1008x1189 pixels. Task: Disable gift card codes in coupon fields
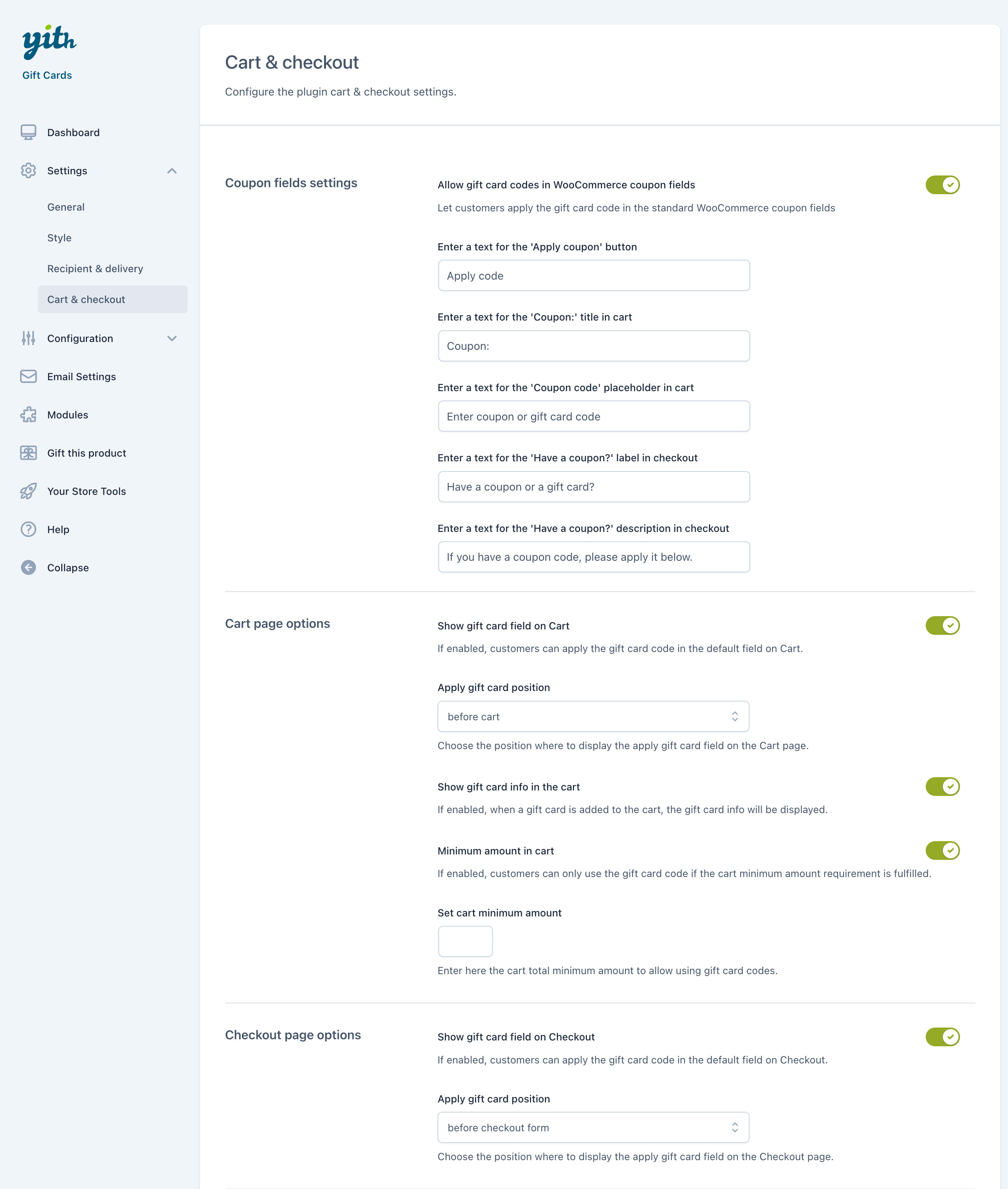tap(942, 185)
